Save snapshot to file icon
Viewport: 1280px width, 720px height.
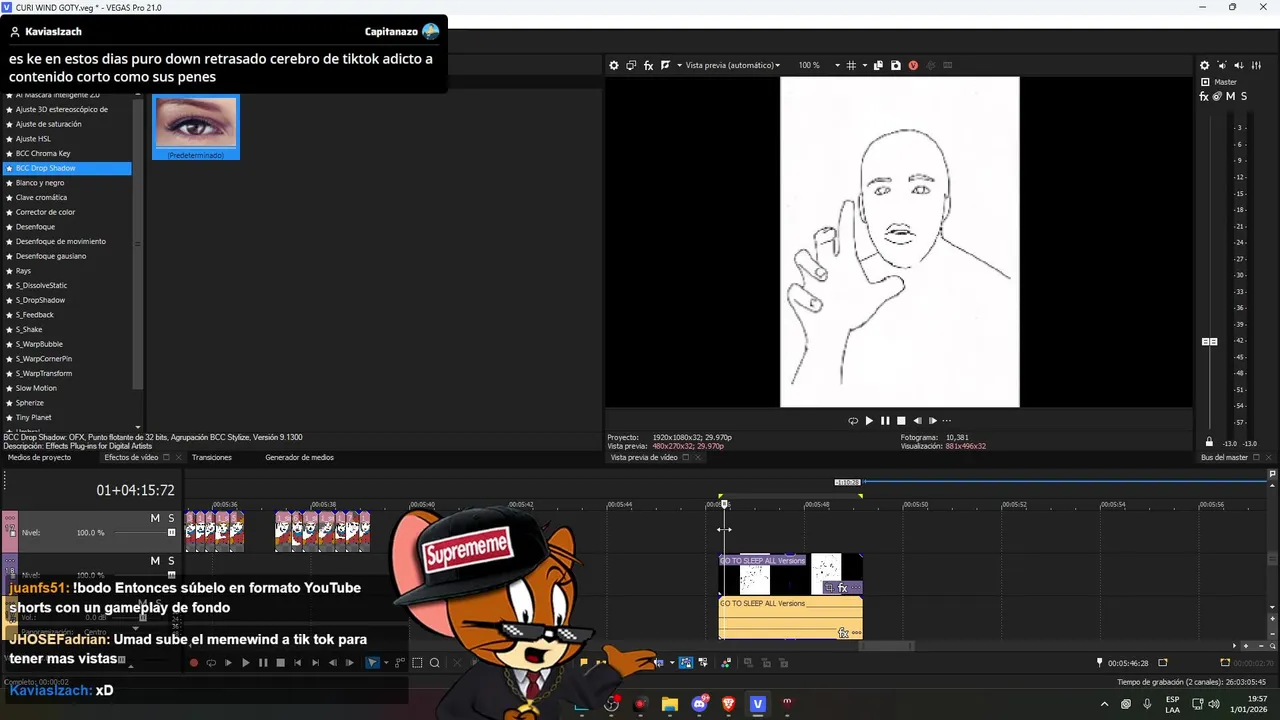pyautogui.click(x=896, y=65)
